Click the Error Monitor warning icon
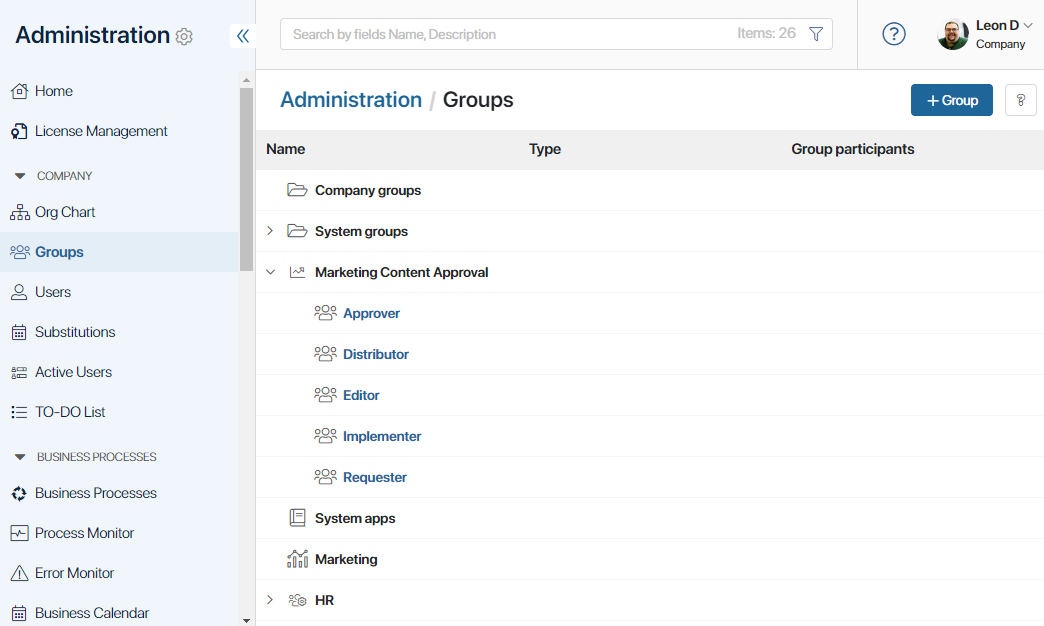1044x626 pixels. [19, 573]
